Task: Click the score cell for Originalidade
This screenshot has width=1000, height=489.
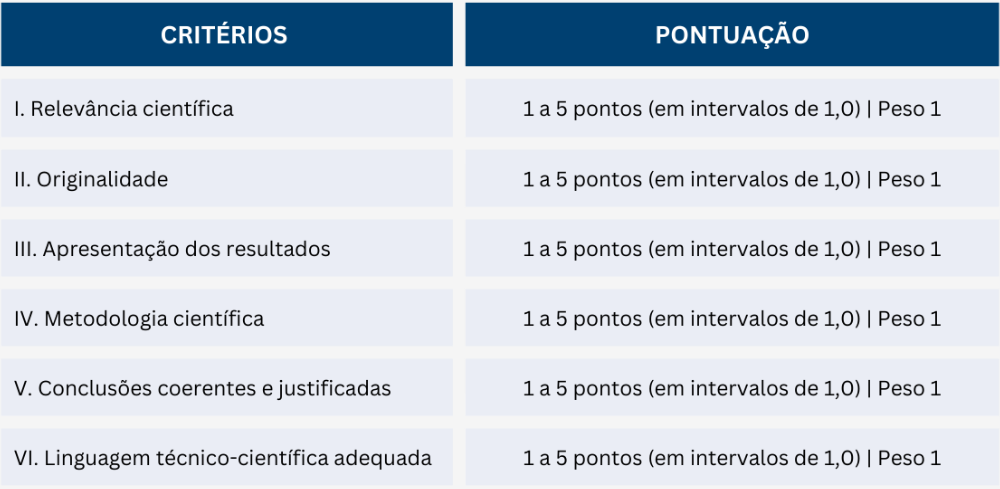Action: click(x=732, y=179)
